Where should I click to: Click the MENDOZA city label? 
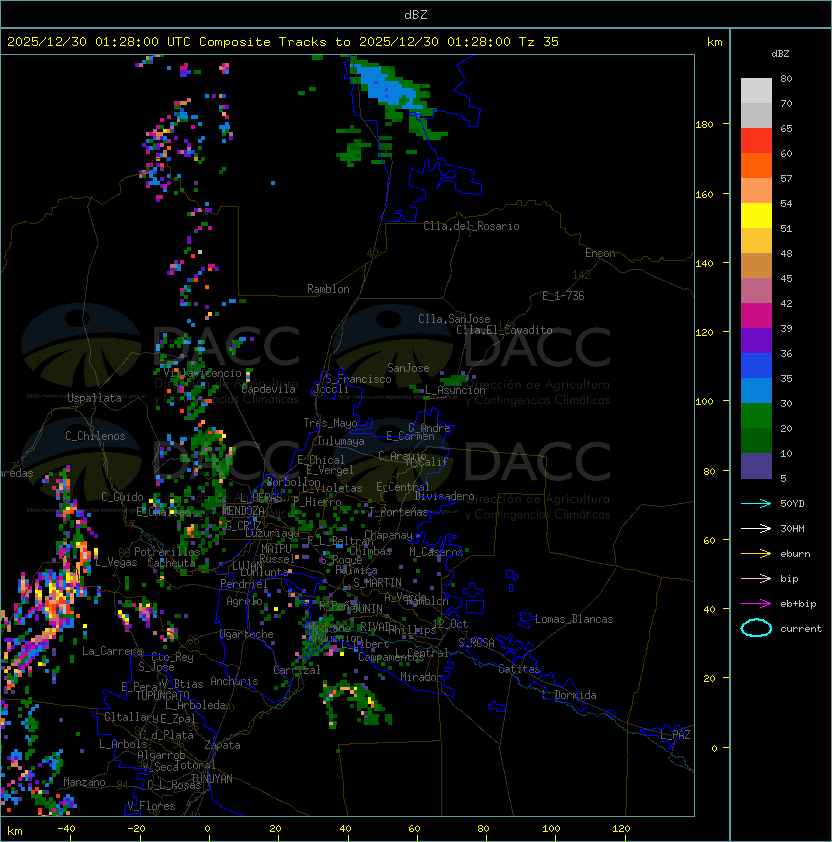tap(243, 511)
